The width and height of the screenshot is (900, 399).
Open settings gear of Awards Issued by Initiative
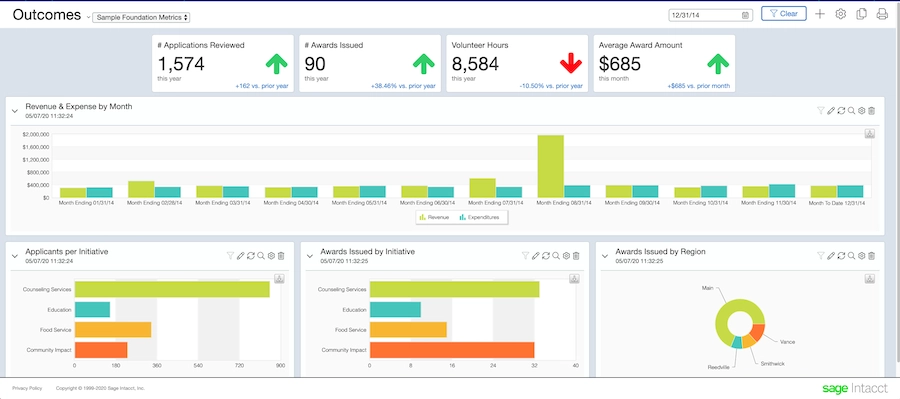point(566,256)
